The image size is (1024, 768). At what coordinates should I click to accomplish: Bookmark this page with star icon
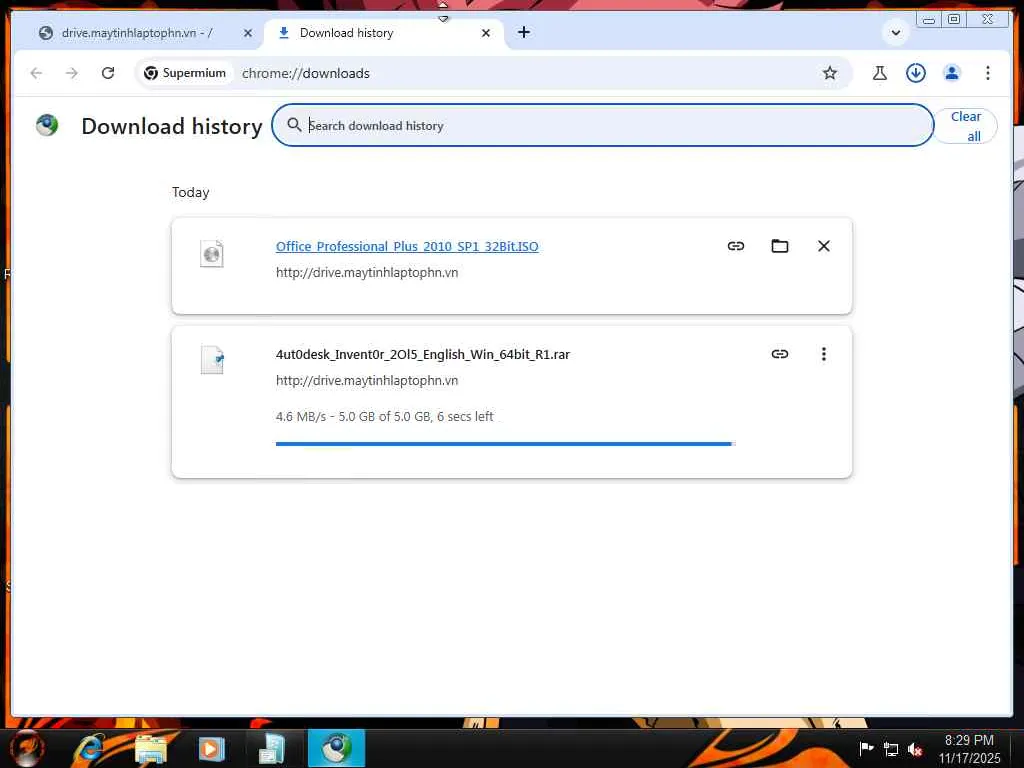829,73
